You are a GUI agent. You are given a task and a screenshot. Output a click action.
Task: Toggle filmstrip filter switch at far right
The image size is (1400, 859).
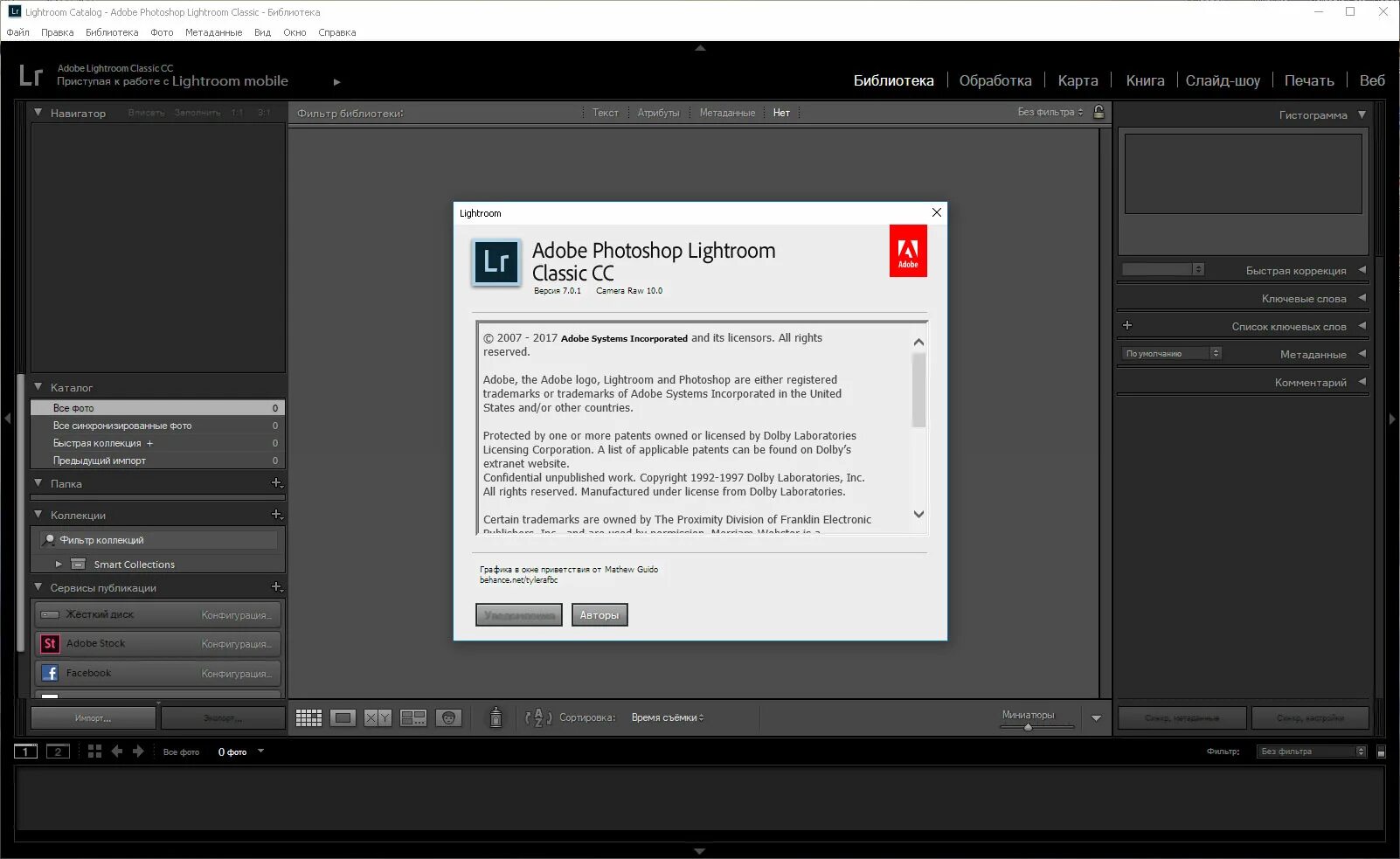1381,752
